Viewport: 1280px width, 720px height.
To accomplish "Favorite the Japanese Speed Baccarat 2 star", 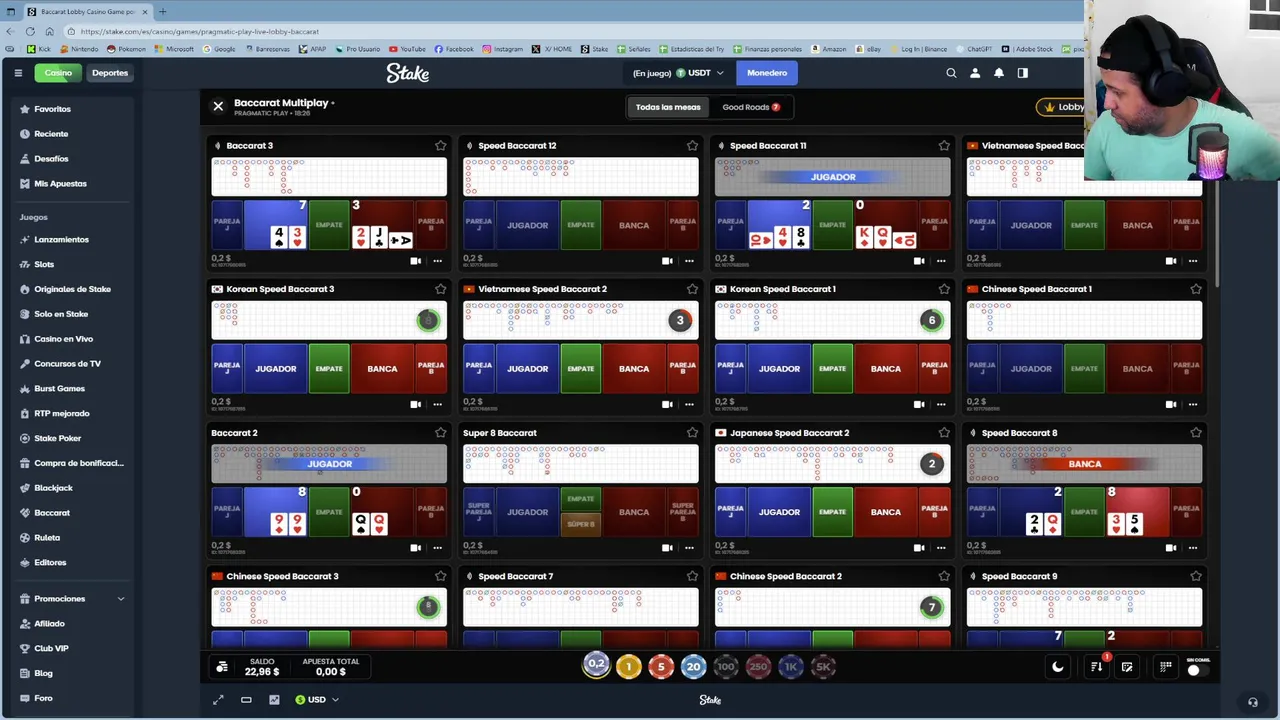I will pyautogui.click(x=944, y=433).
